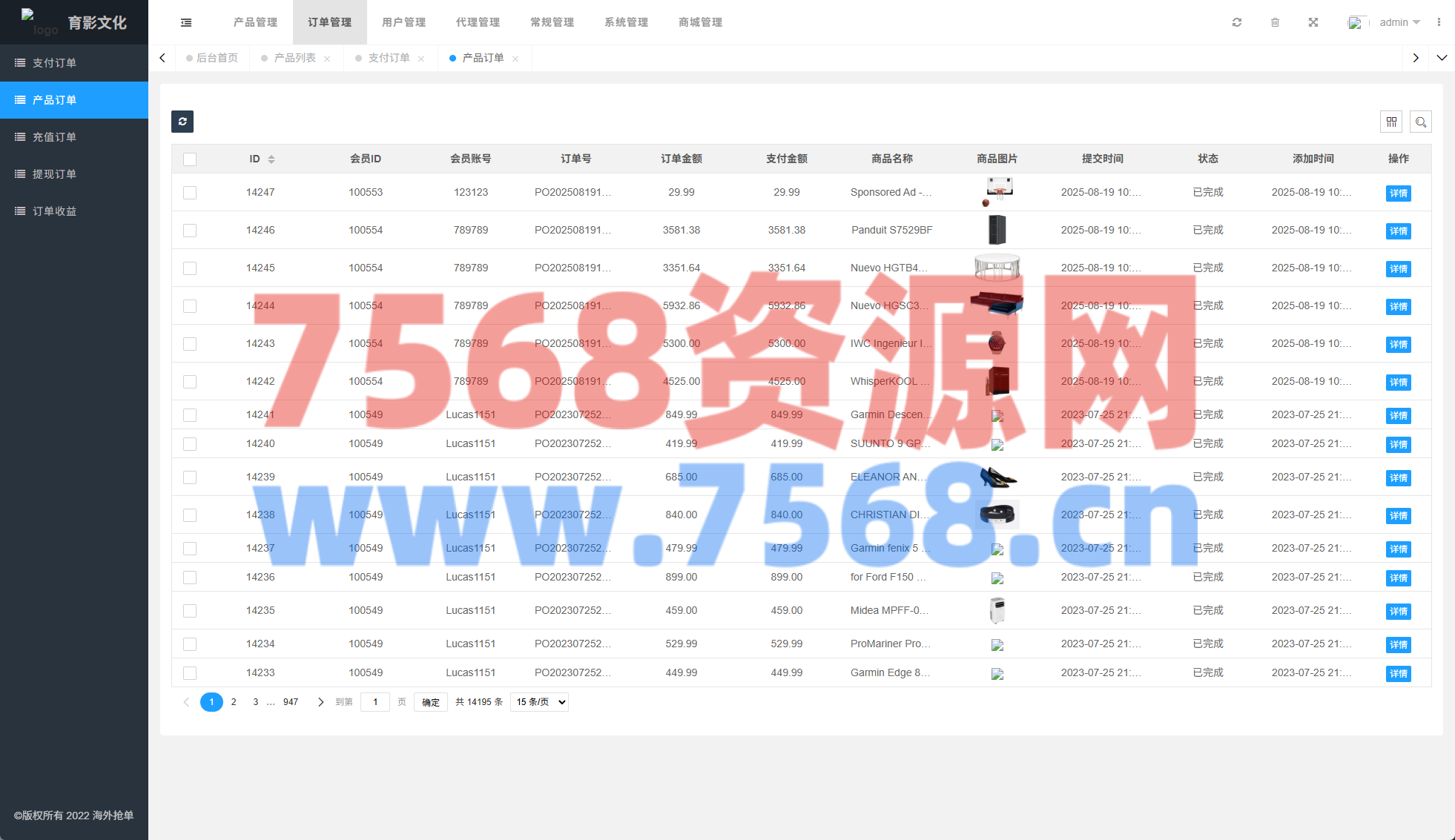The image size is (1455, 840).
Task: Open the column filter grid icon
Action: (1391, 122)
